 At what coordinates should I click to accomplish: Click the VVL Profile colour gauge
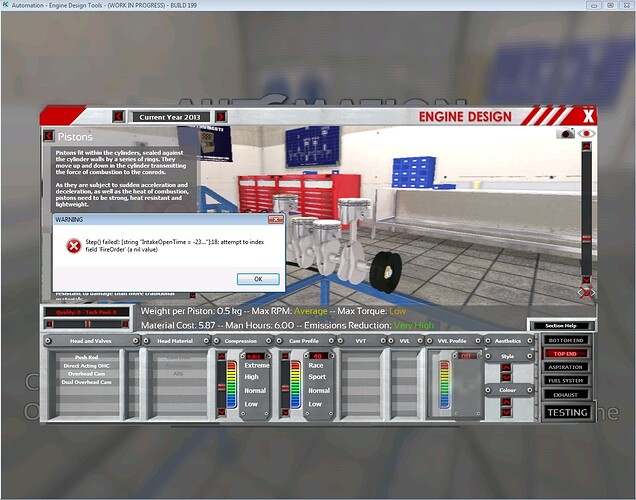(445, 384)
